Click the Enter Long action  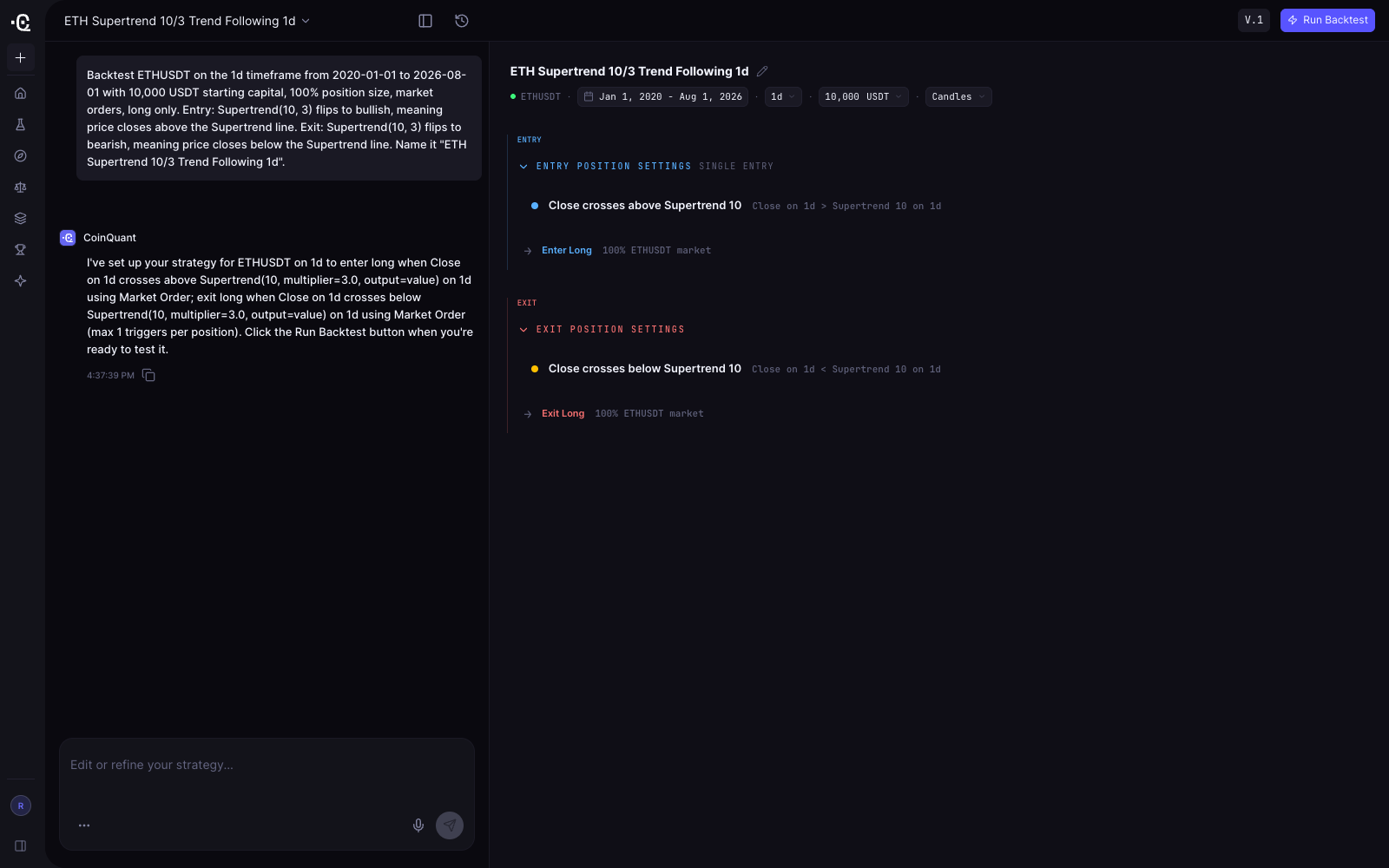567,250
